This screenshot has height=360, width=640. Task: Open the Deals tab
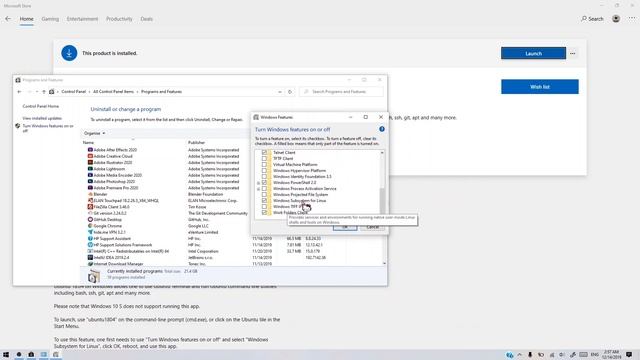coord(147,19)
